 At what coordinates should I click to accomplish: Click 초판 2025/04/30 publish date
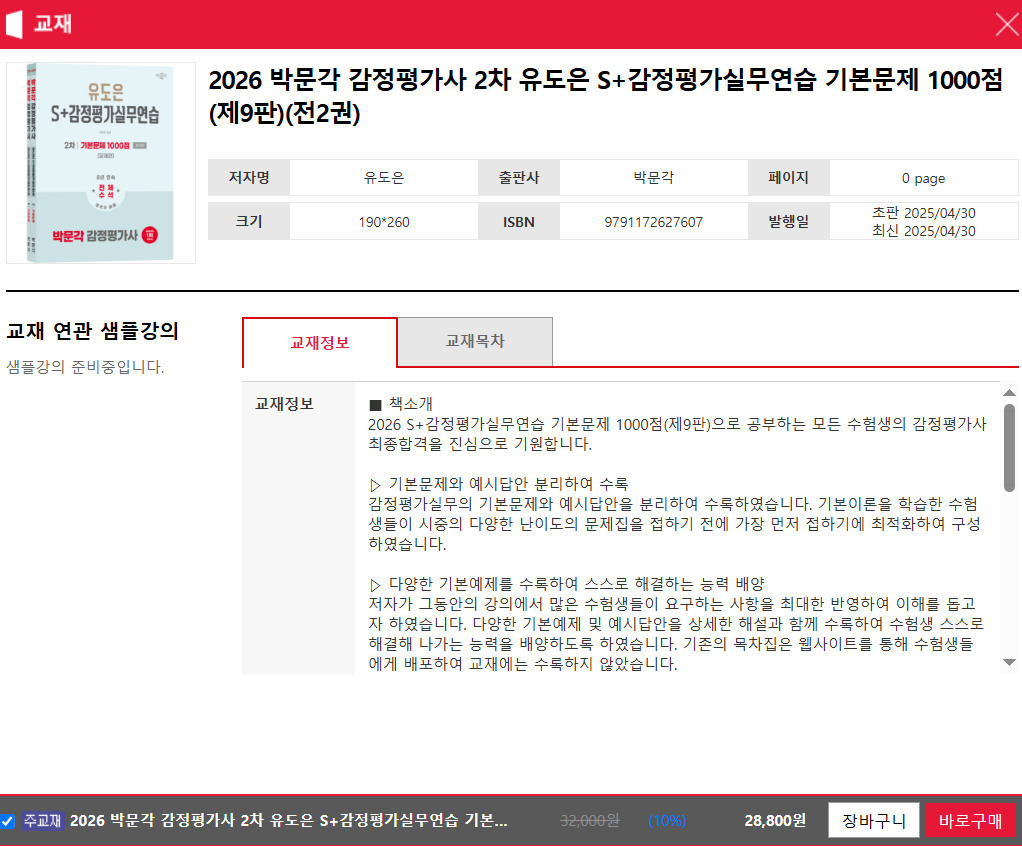coord(924,213)
